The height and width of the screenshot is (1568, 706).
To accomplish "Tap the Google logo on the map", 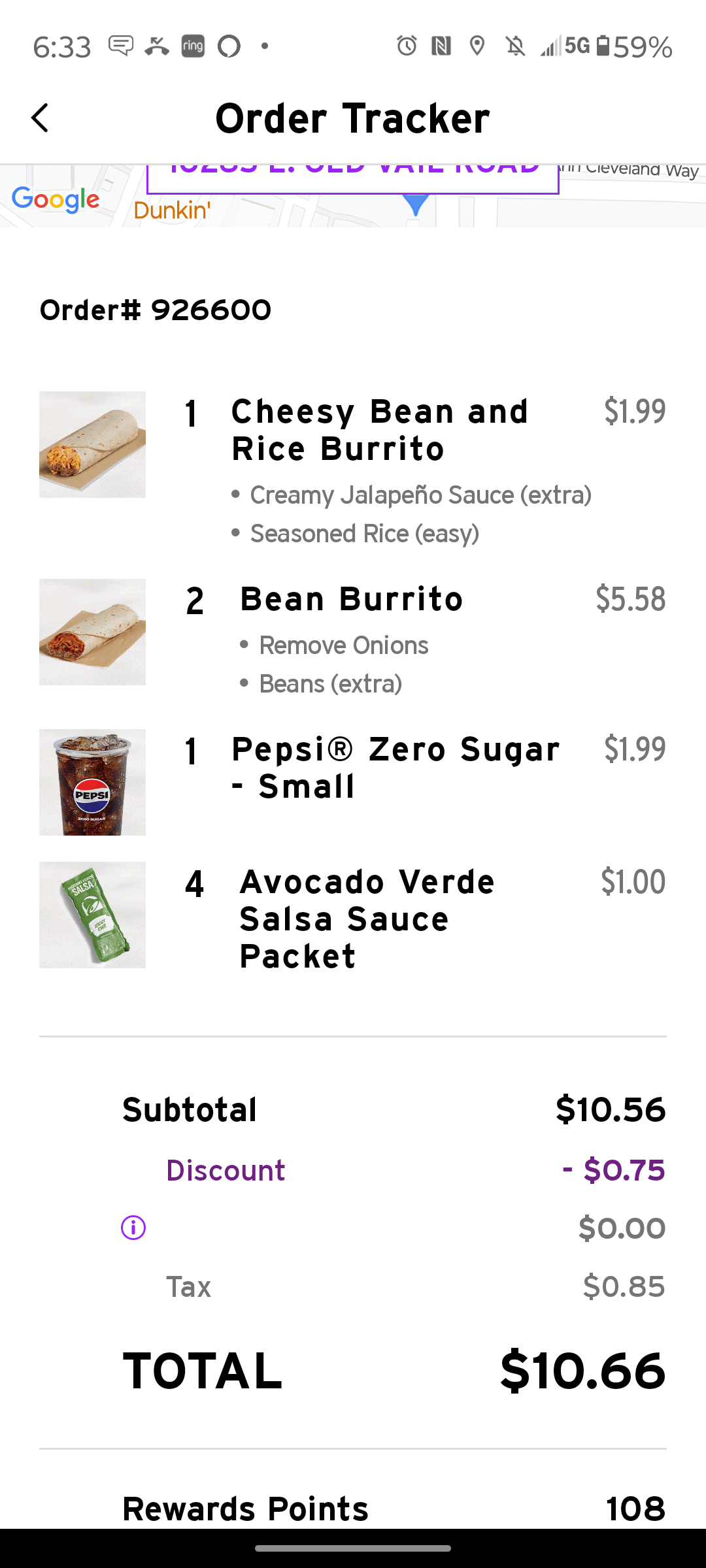I will pos(56,199).
